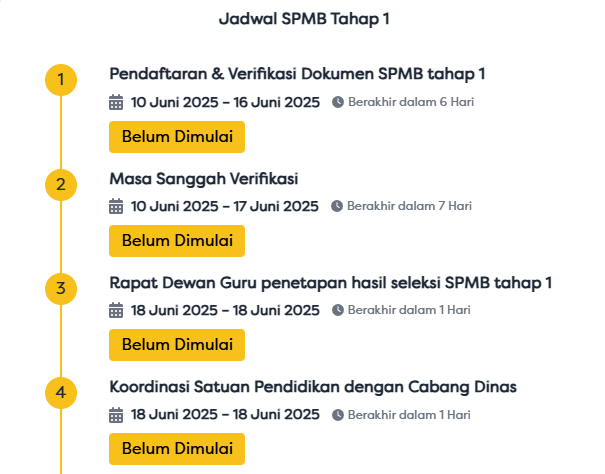
Task: Click the calendar icon for Masa Sanggah Verifikasi
Action: pyautogui.click(x=116, y=207)
